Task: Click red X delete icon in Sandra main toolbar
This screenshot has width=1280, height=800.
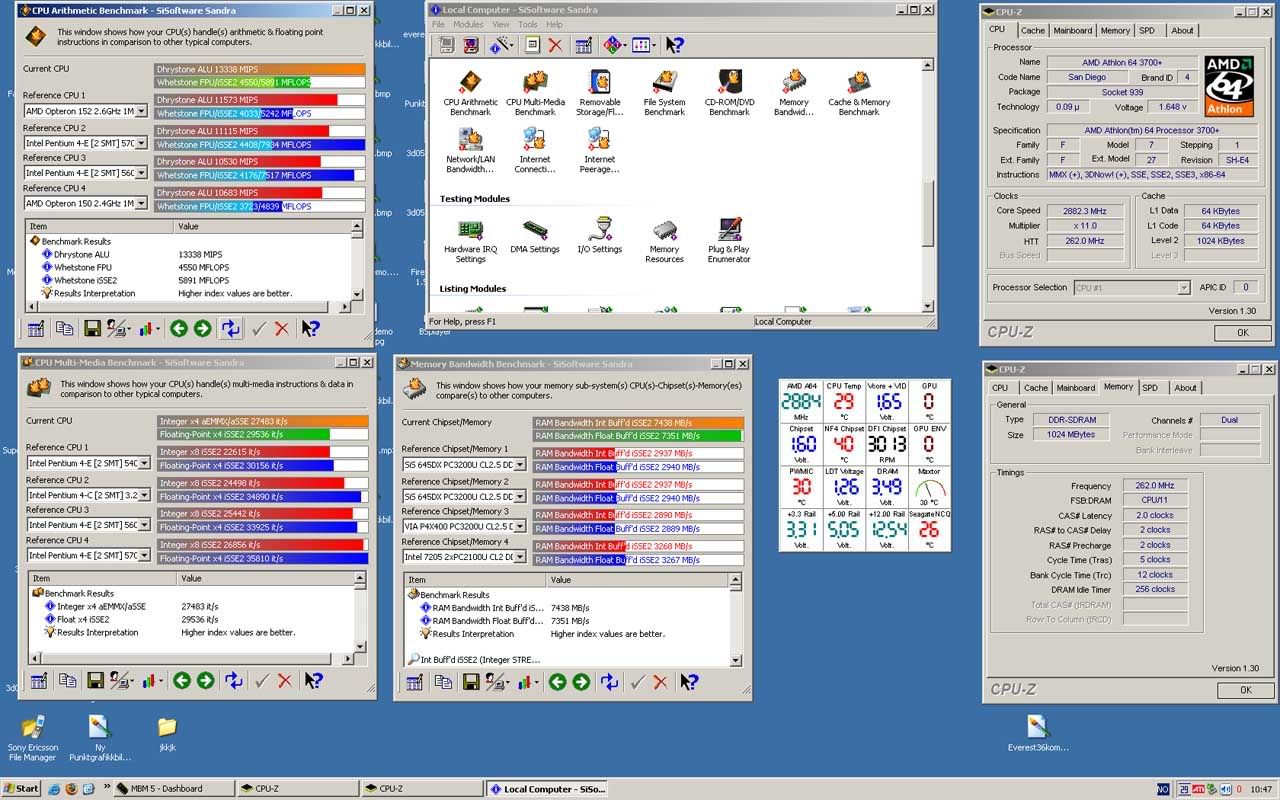Action: [x=555, y=45]
